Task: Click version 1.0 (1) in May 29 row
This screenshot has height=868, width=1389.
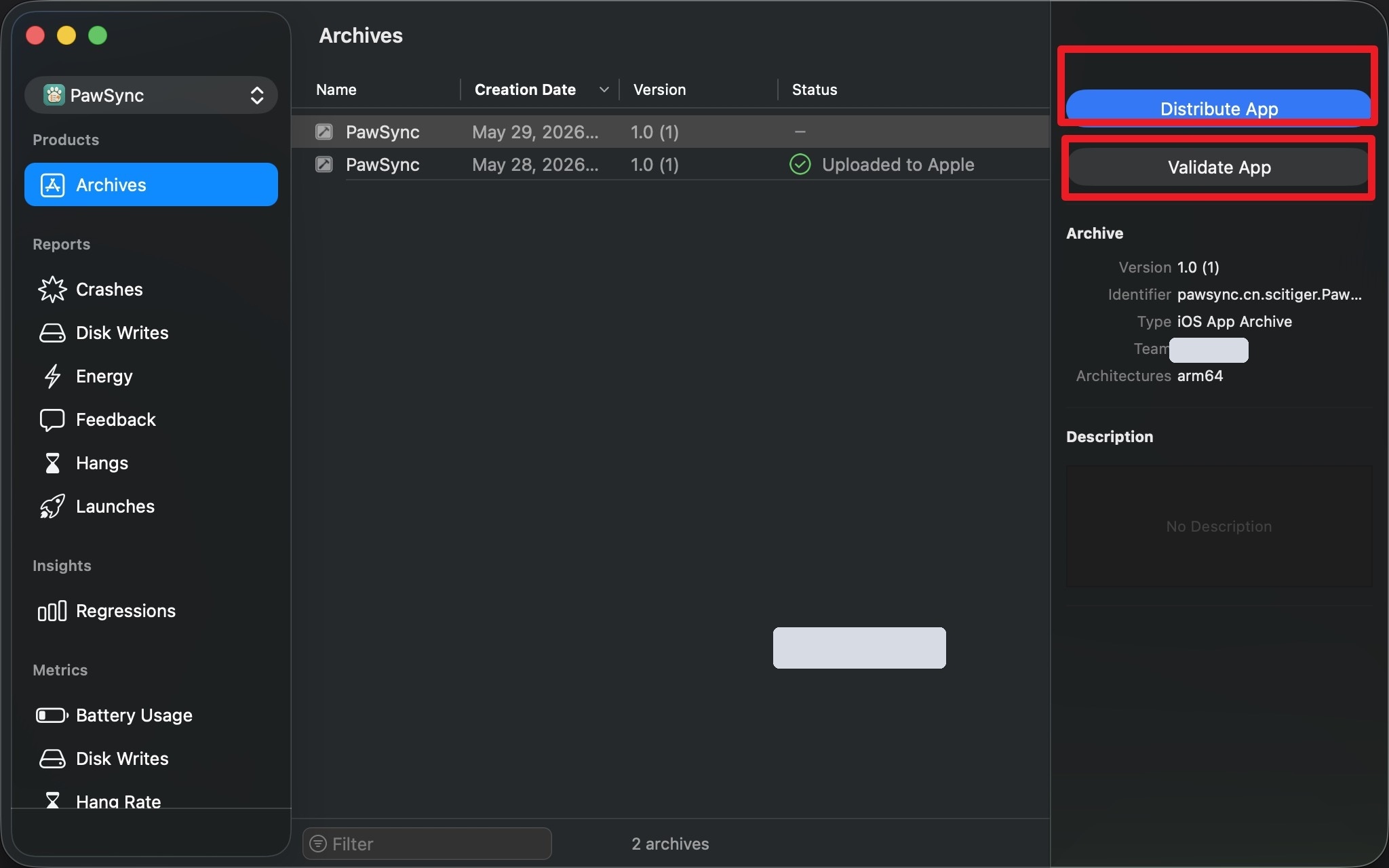Action: [x=654, y=132]
